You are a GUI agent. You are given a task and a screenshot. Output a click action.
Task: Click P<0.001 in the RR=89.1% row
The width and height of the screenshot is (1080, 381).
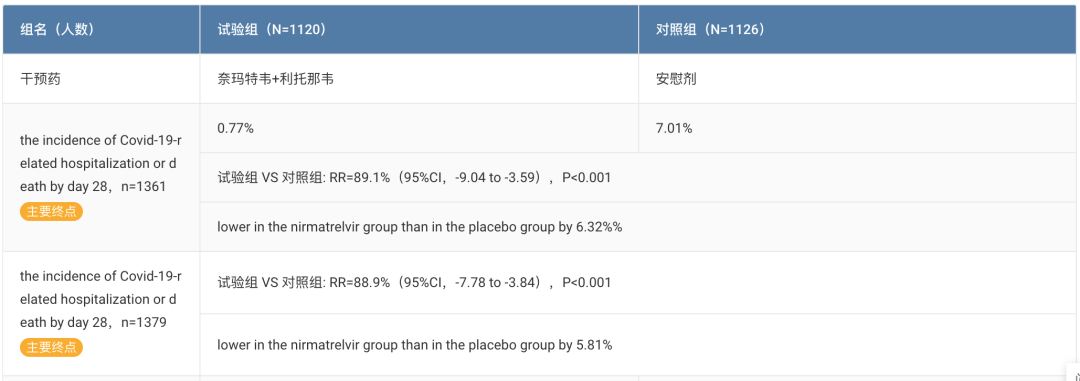(587, 178)
